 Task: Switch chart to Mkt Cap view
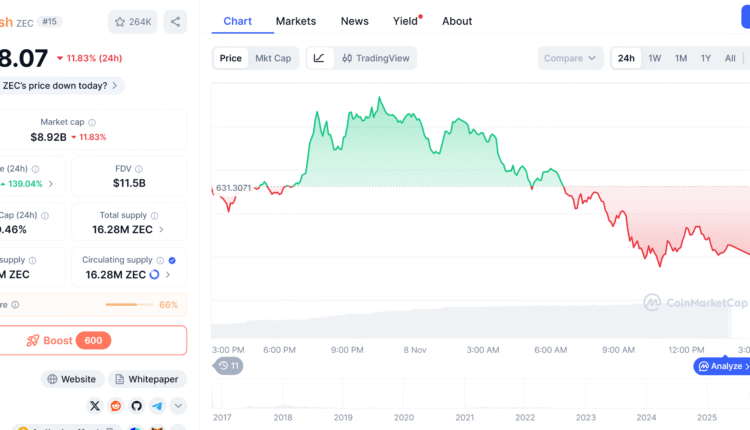coord(273,58)
